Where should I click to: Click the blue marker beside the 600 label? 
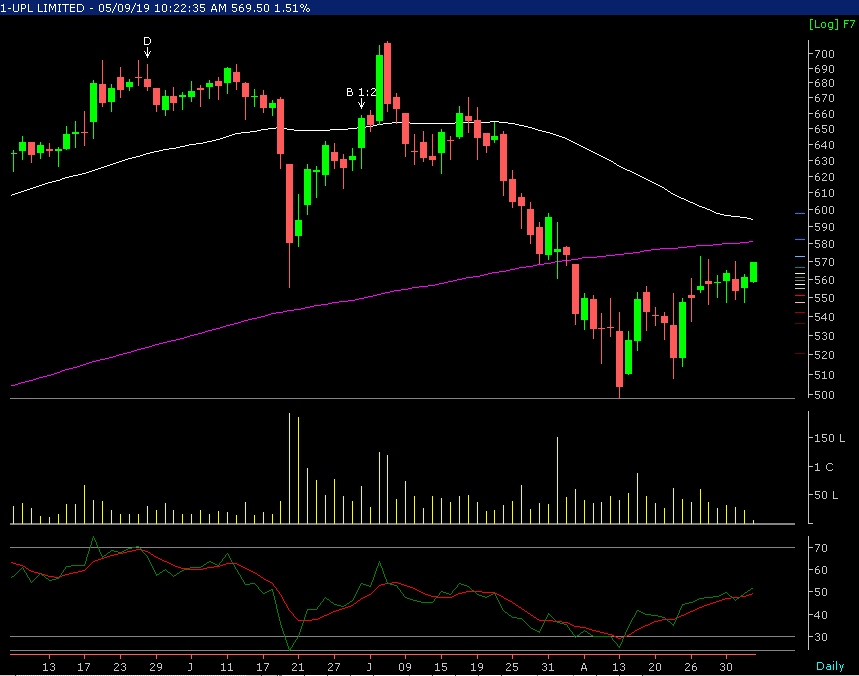[800, 213]
